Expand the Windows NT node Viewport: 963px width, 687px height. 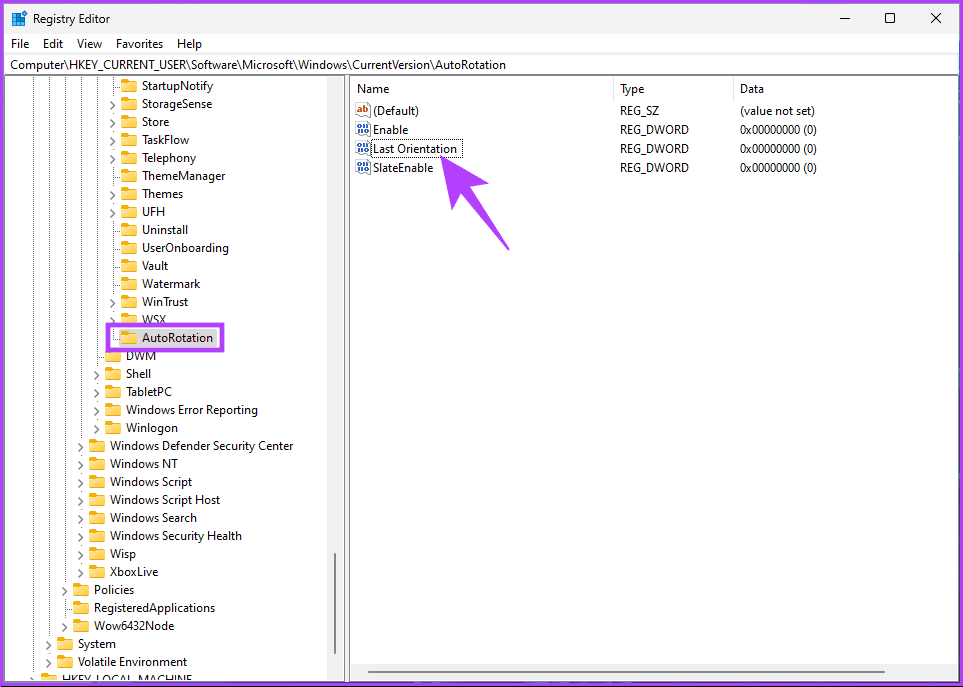tap(80, 465)
